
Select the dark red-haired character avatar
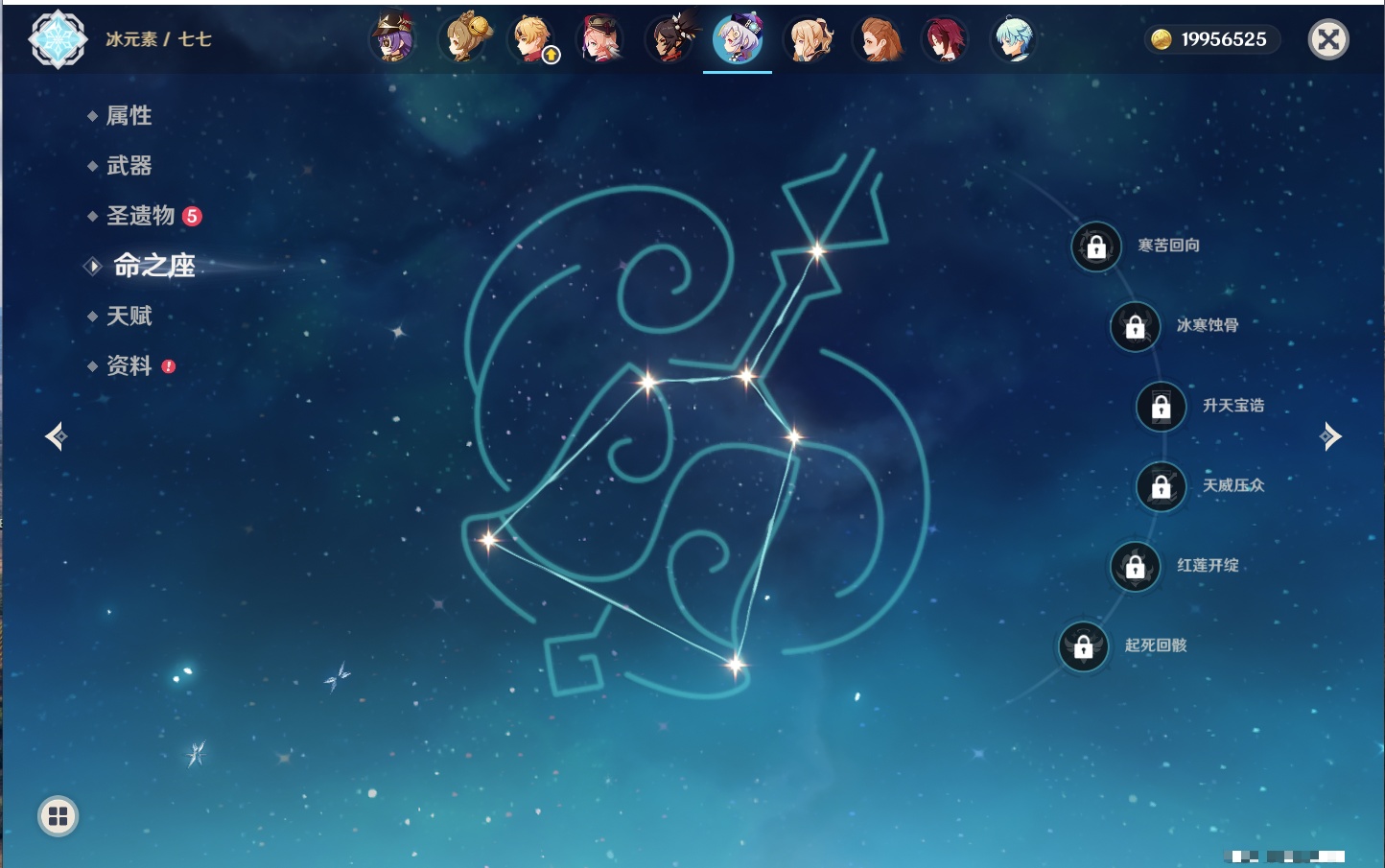click(945, 39)
